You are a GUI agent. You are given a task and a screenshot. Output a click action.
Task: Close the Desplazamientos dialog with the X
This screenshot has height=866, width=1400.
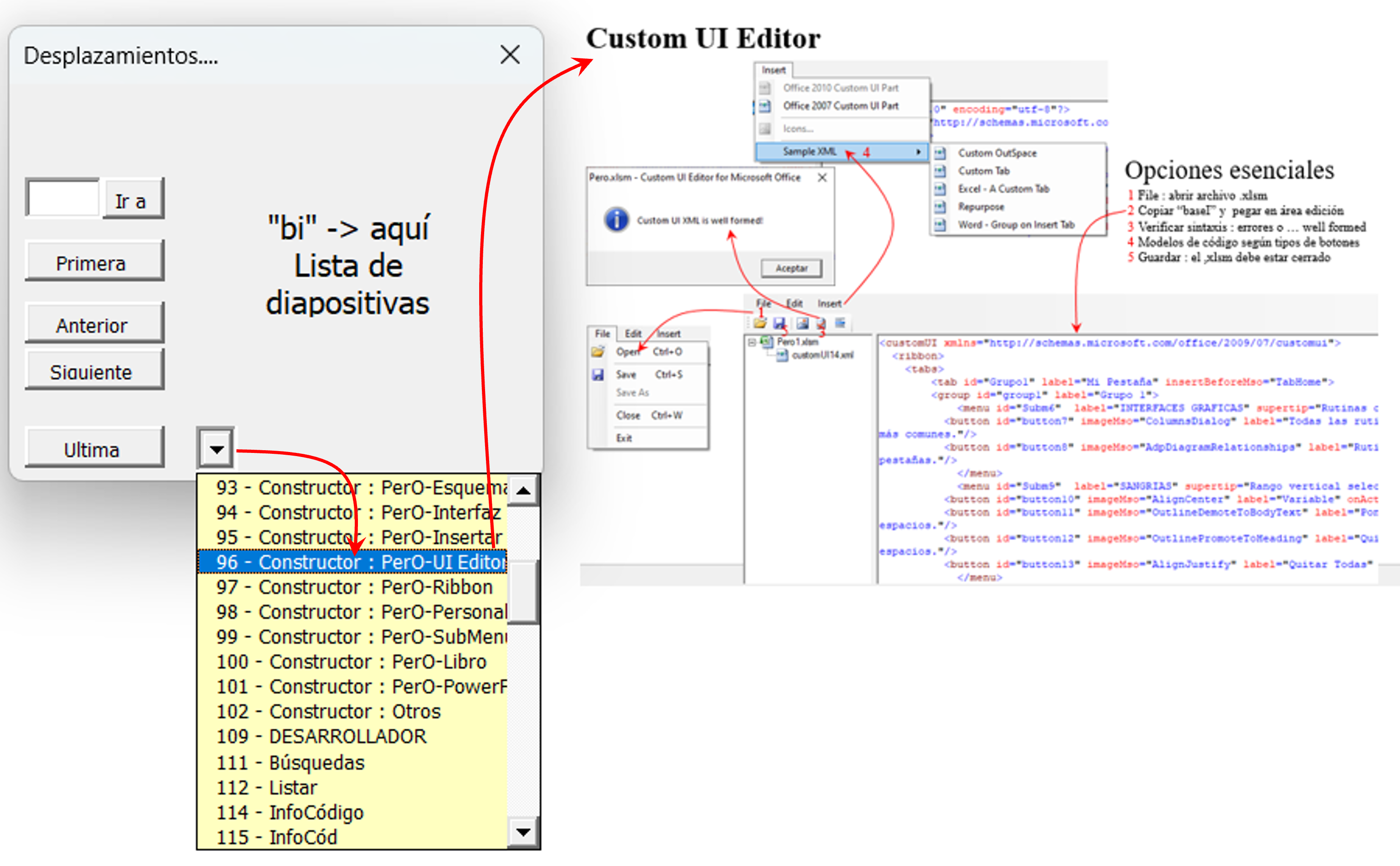509,55
